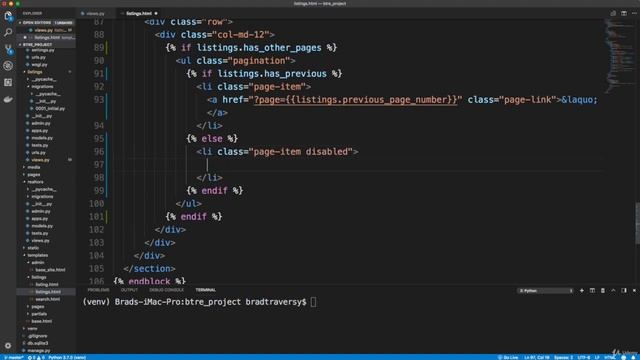Move the panel to the side

click(624, 291)
